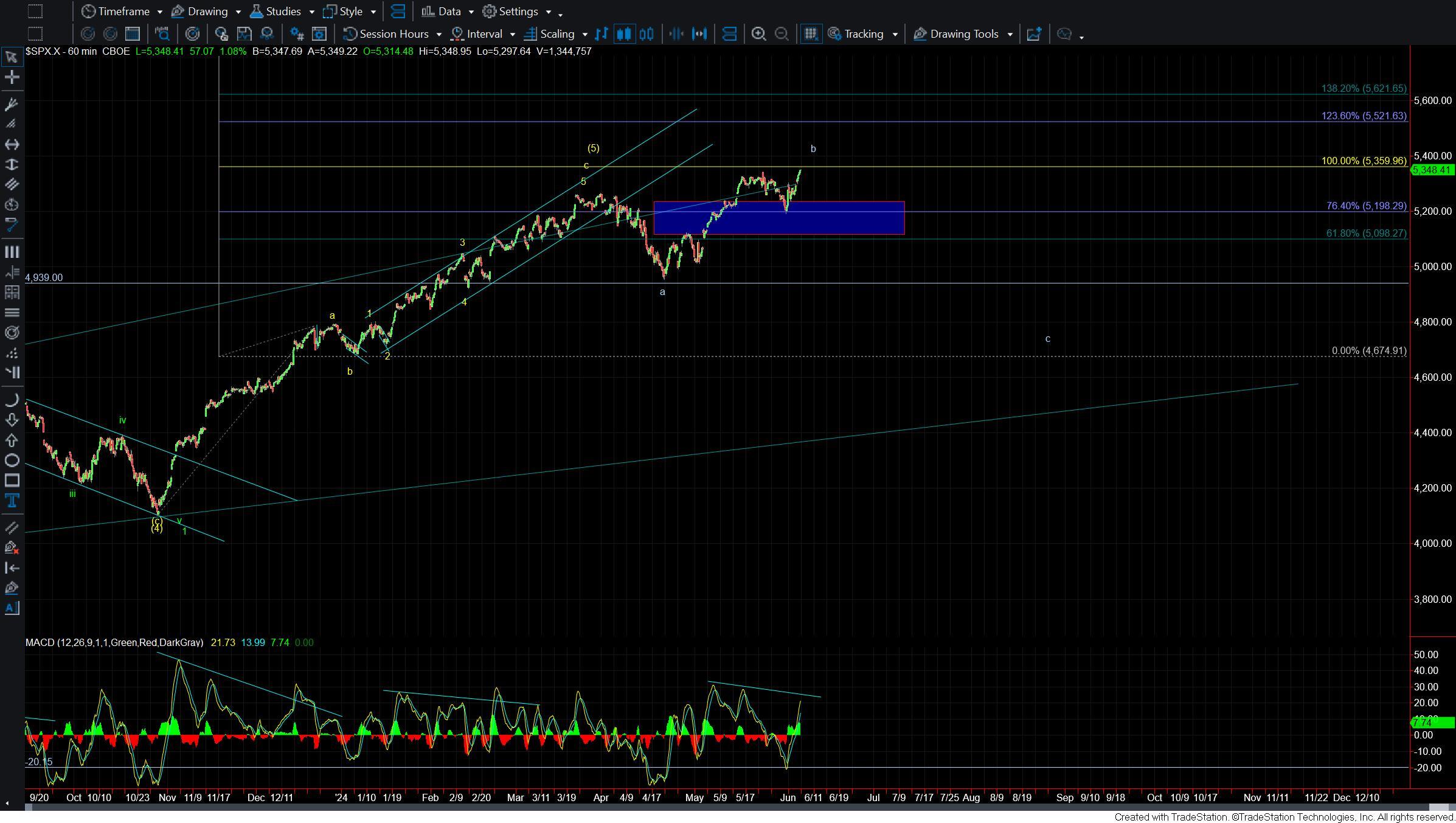Toggle the candlestick bar style button
The image size is (1456, 823).
click(624, 34)
